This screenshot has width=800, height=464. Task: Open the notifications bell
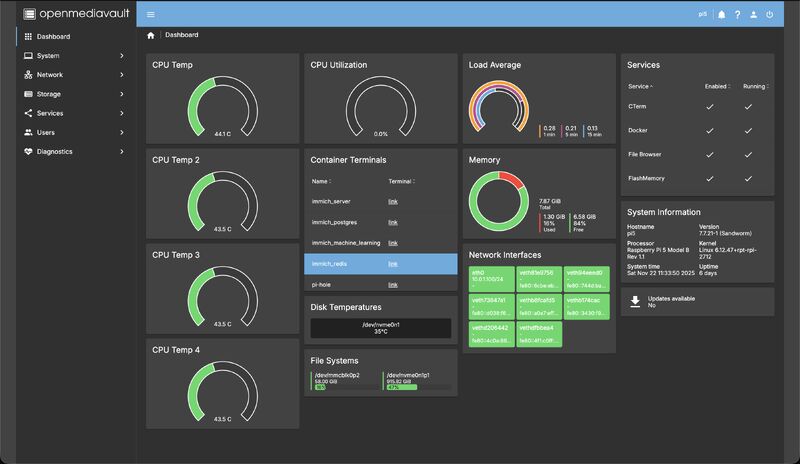(721, 15)
